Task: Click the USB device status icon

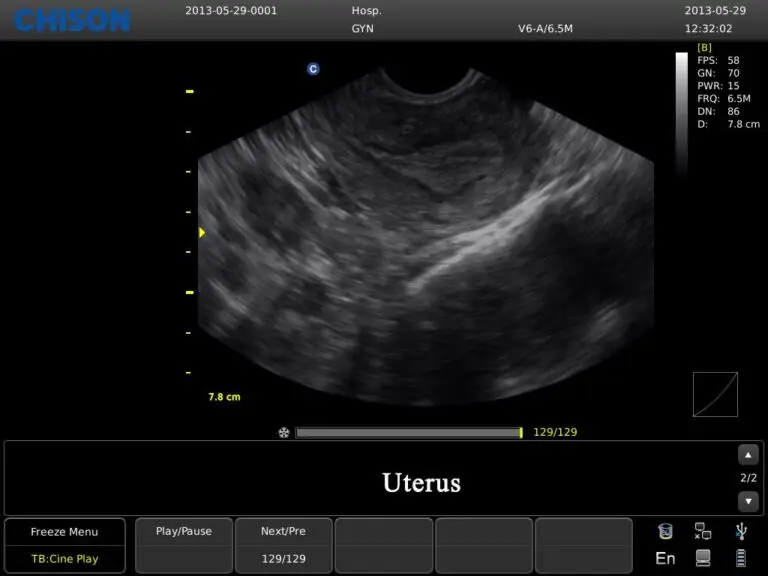Action: pos(740,531)
